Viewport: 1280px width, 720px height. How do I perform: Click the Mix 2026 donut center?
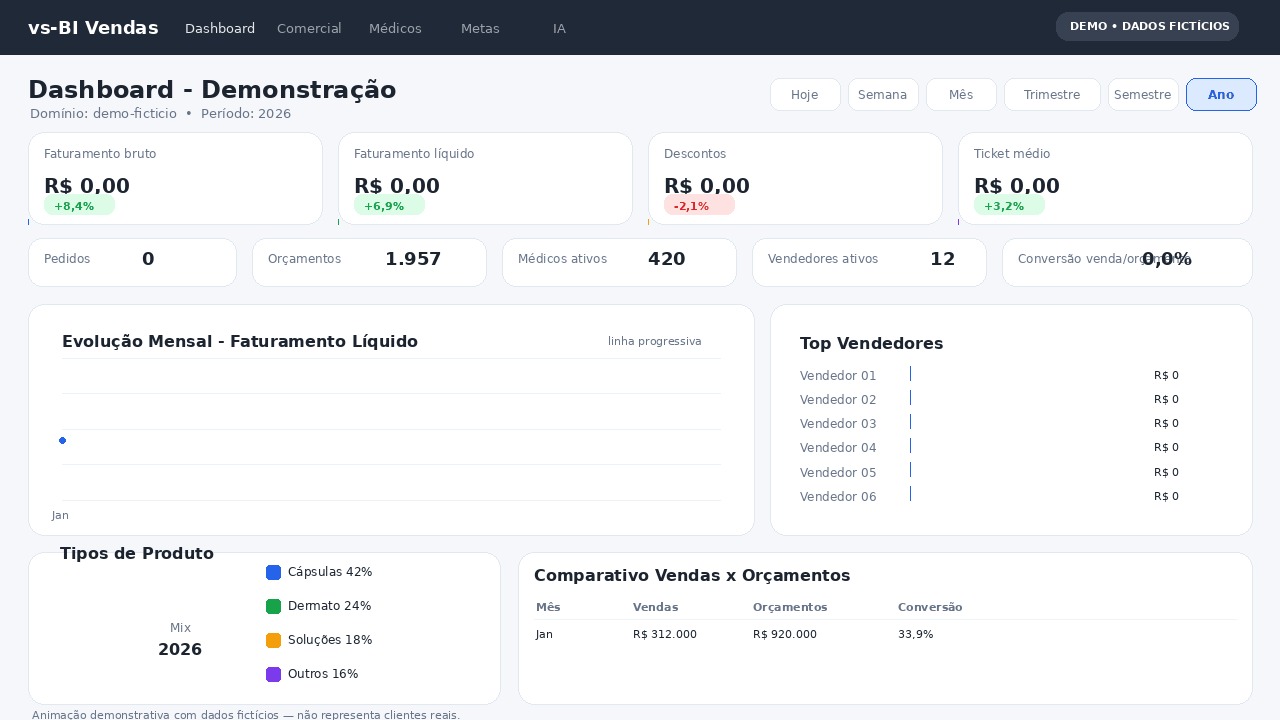coord(180,639)
